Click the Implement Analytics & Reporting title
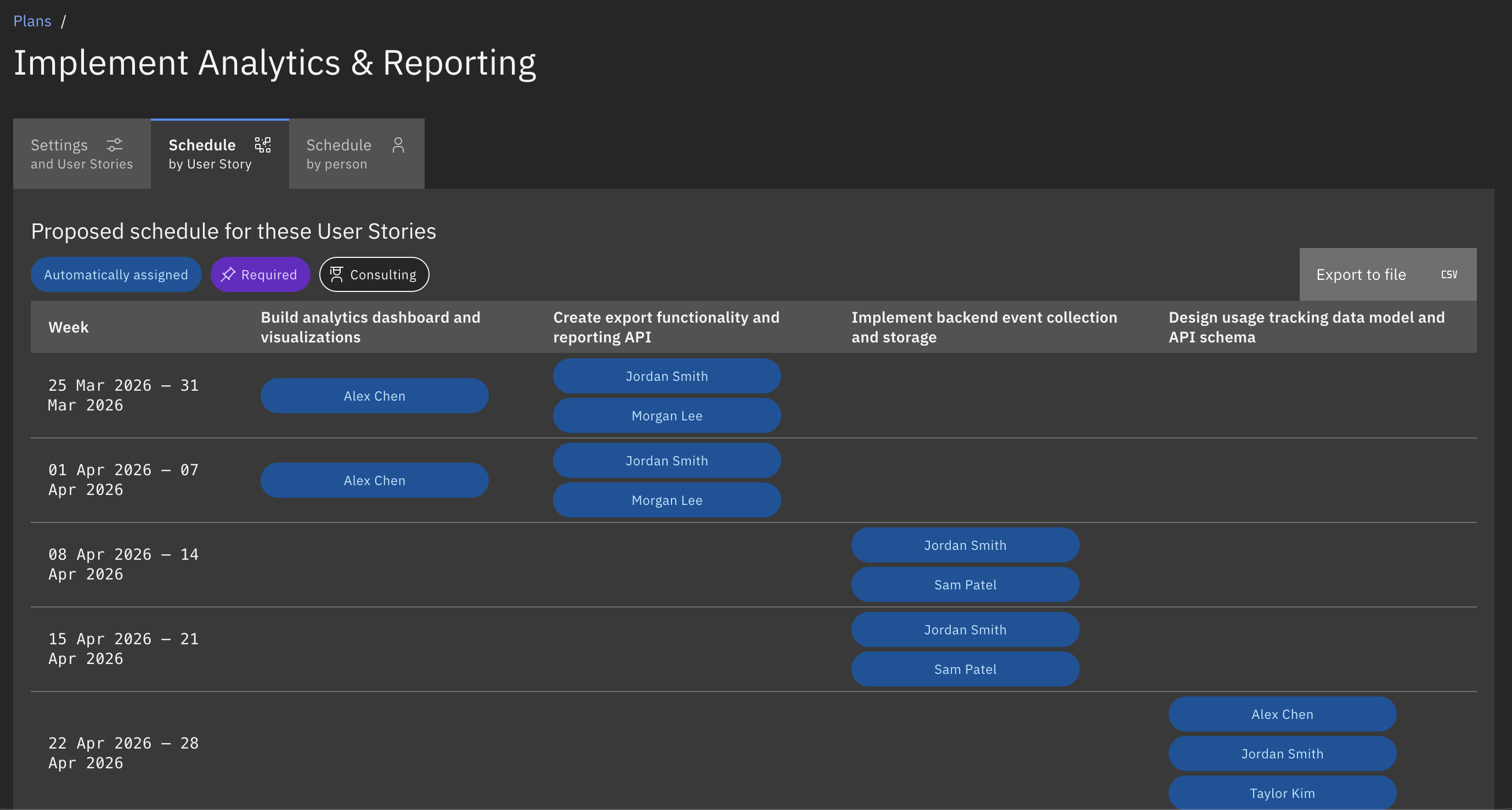Image resolution: width=1512 pixels, height=810 pixels. 275,64
